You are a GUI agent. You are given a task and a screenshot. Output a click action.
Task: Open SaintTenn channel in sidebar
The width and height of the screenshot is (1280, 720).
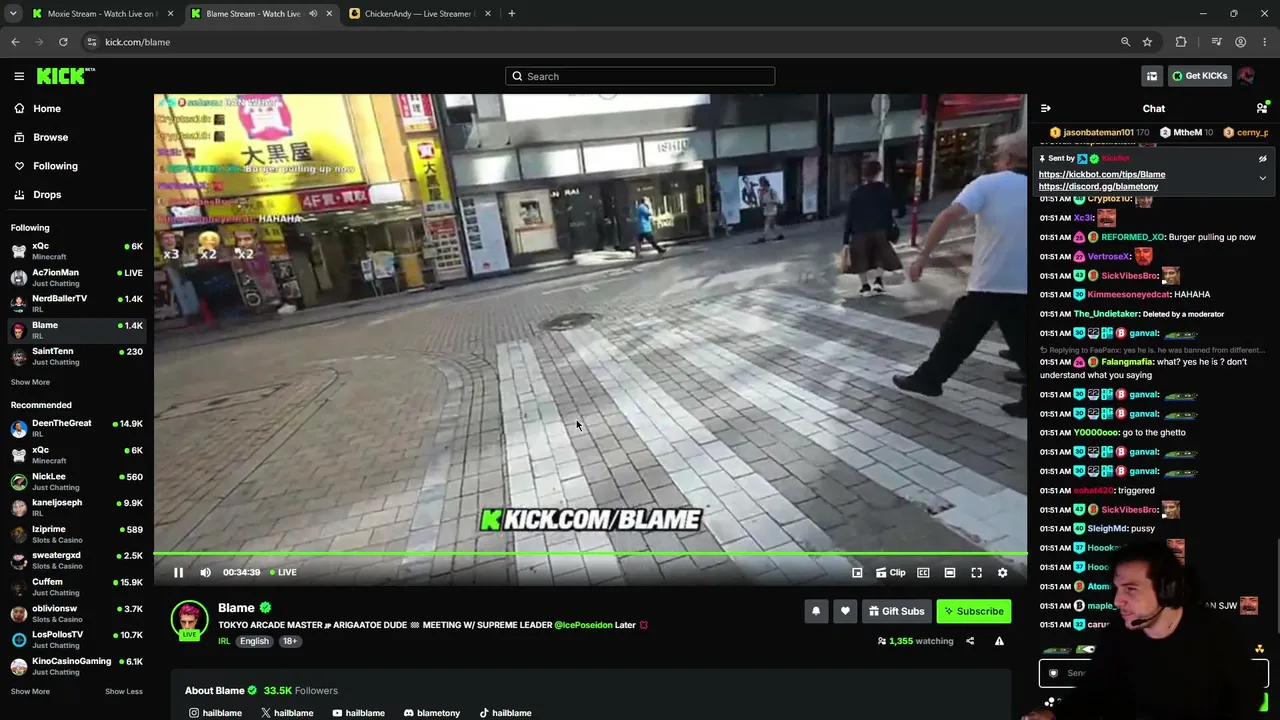77,355
